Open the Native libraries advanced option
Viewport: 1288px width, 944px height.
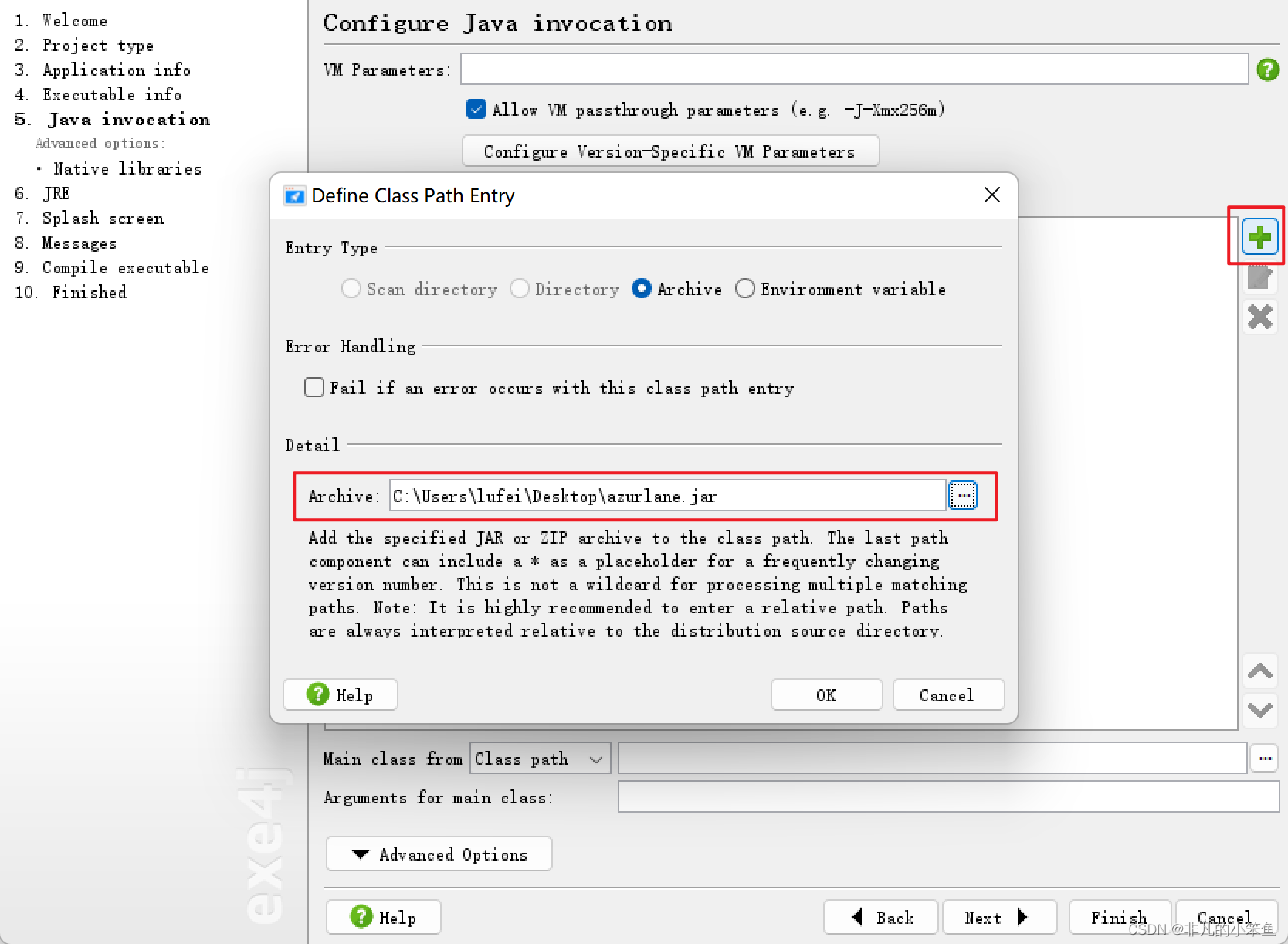point(127,169)
